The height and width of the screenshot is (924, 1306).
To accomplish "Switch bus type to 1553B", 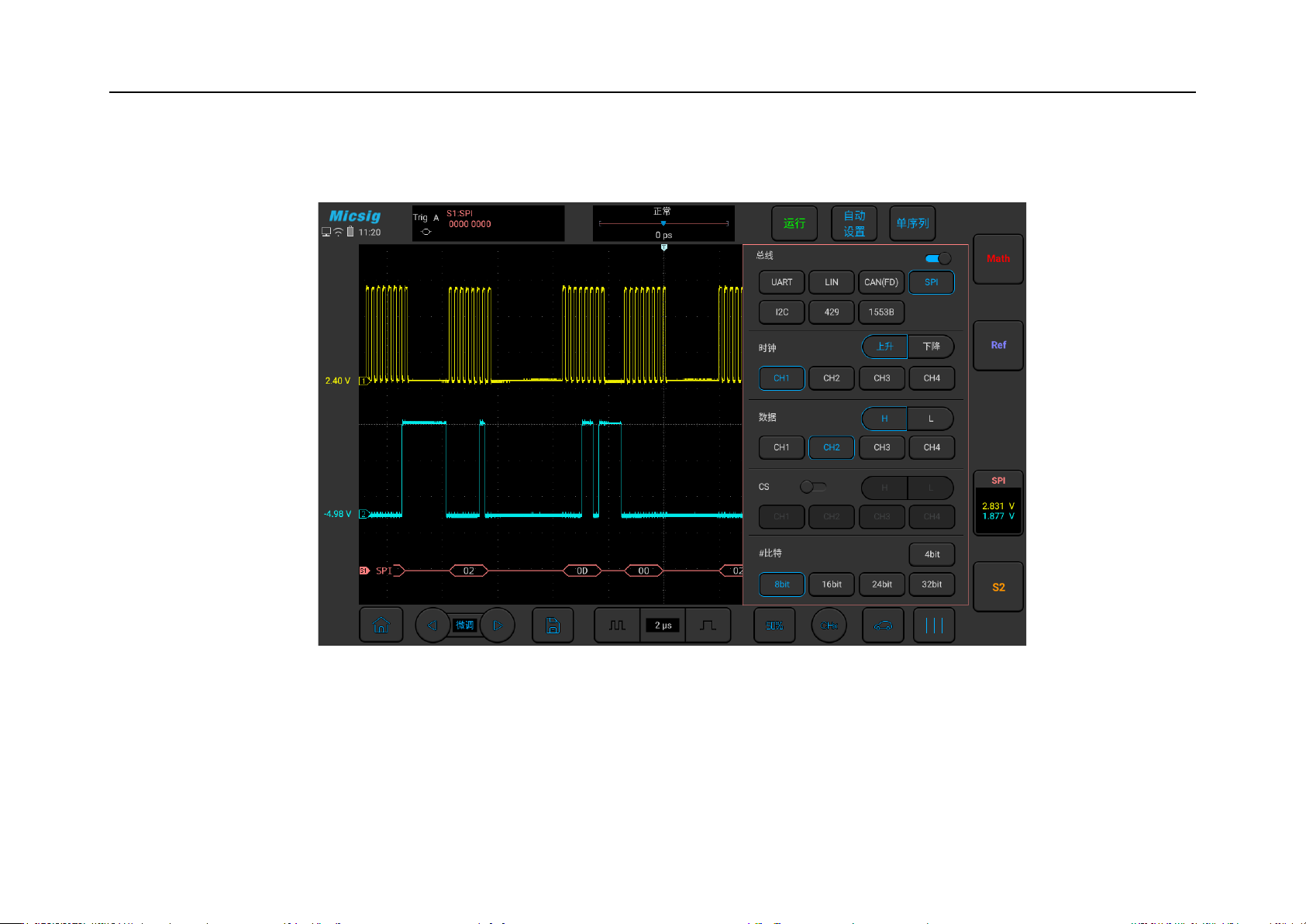I will point(882,312).
